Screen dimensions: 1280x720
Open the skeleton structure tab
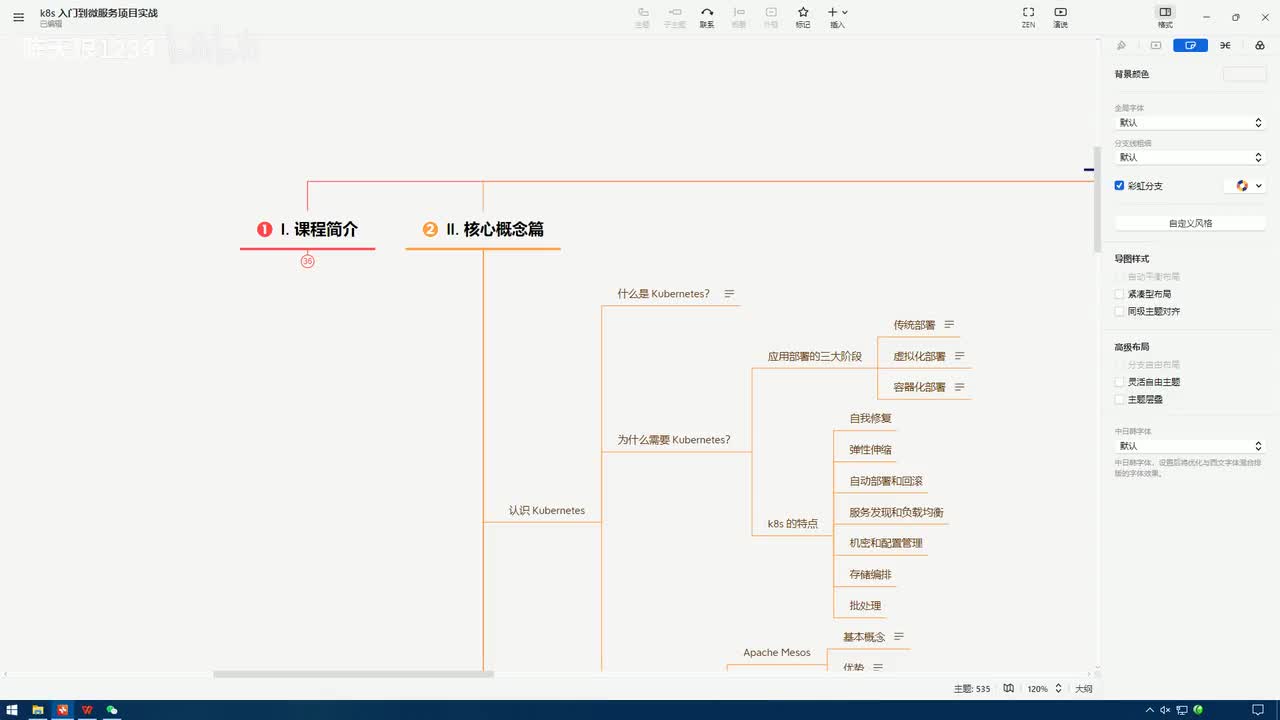point(1225,45)
